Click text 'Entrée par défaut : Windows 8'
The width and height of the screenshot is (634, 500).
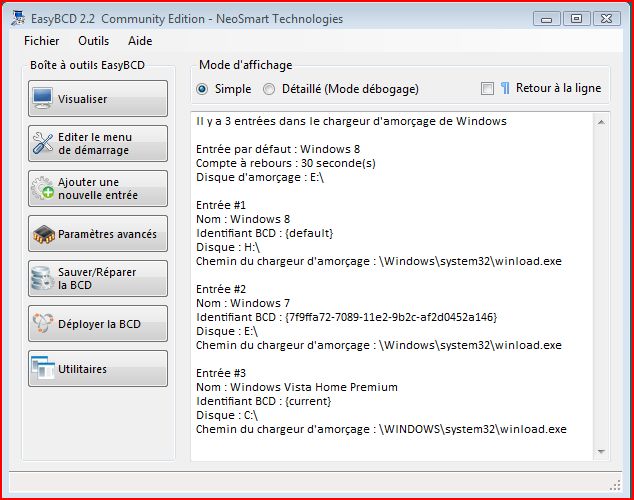pos(278,149)
